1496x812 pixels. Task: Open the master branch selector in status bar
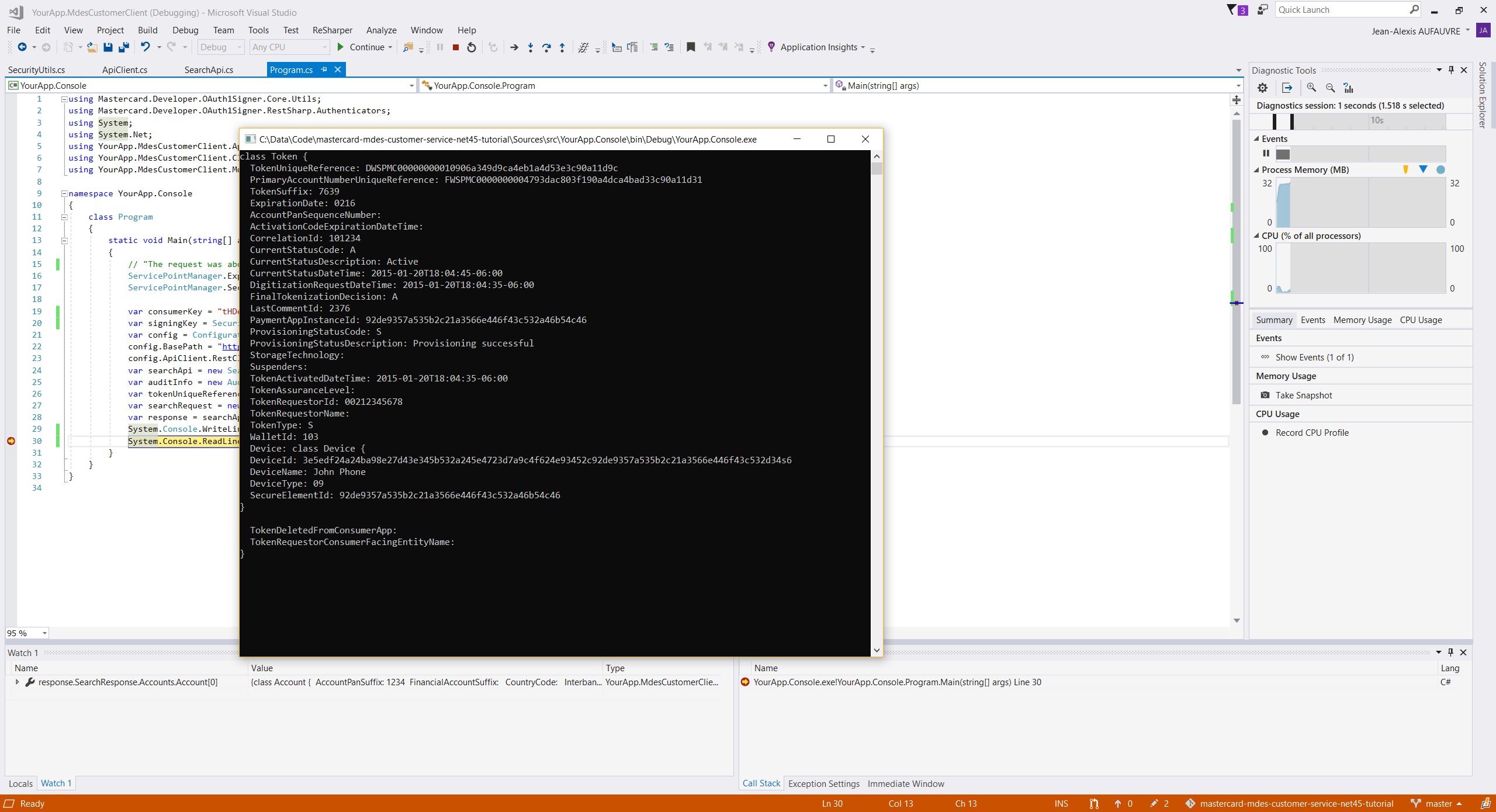point(1438,803)
